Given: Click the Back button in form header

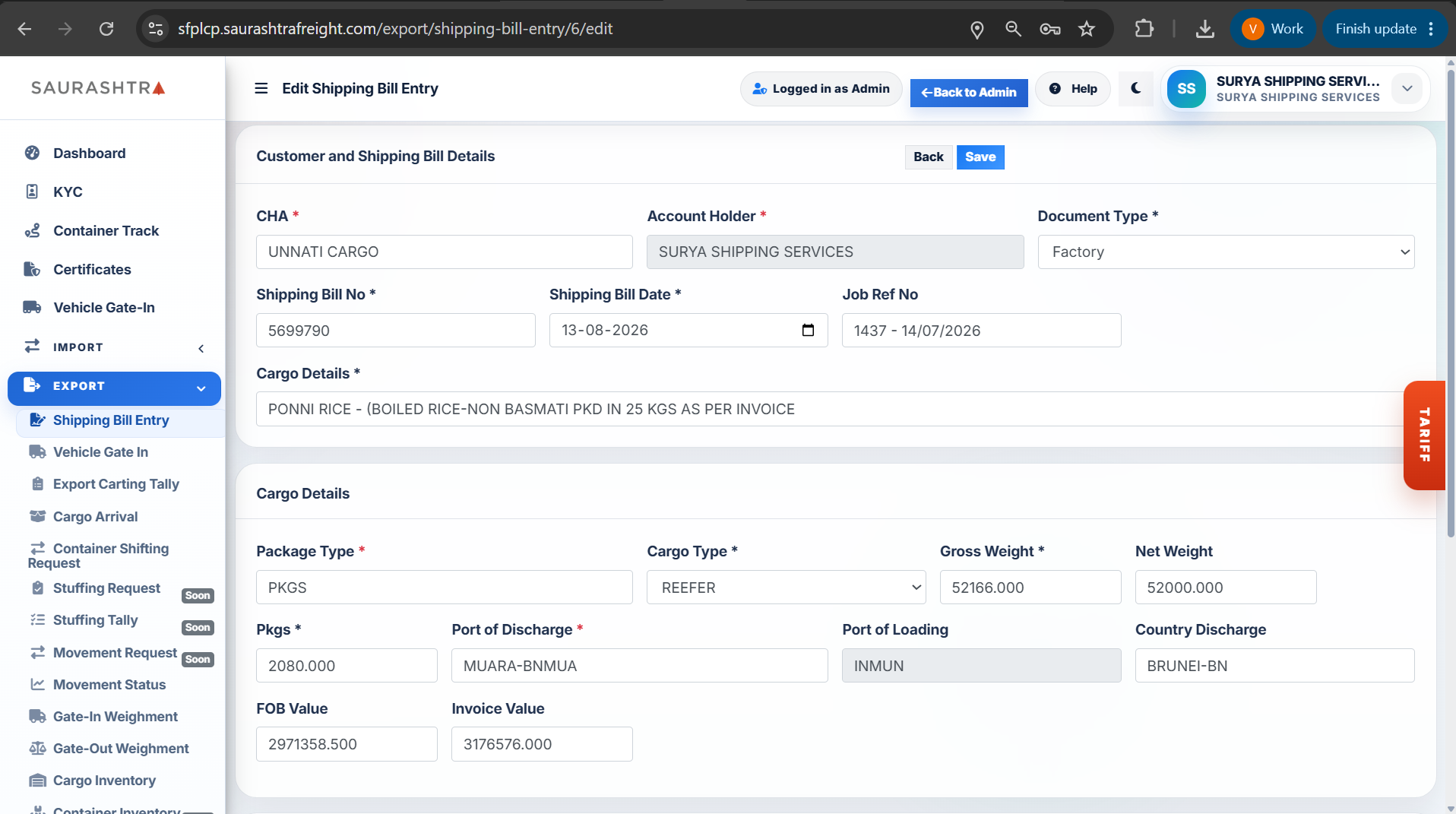Looking at the screenshot, I should pyautogui.click(x=929, y=157).
